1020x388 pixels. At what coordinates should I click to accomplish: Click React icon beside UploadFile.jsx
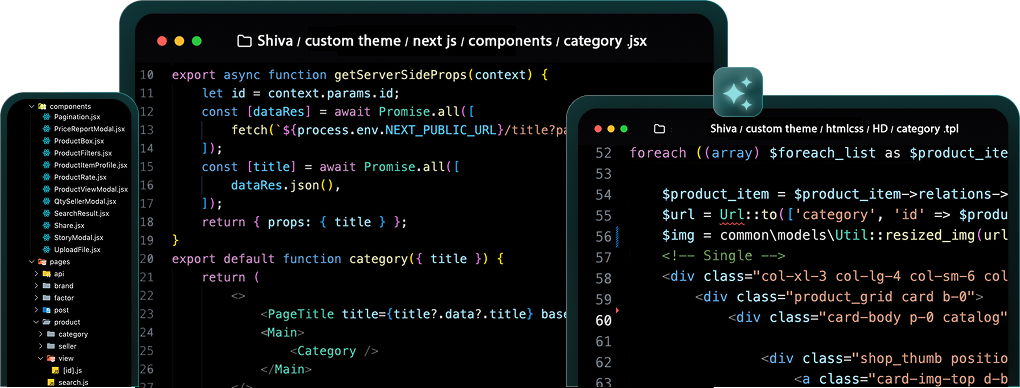[47, 249]
